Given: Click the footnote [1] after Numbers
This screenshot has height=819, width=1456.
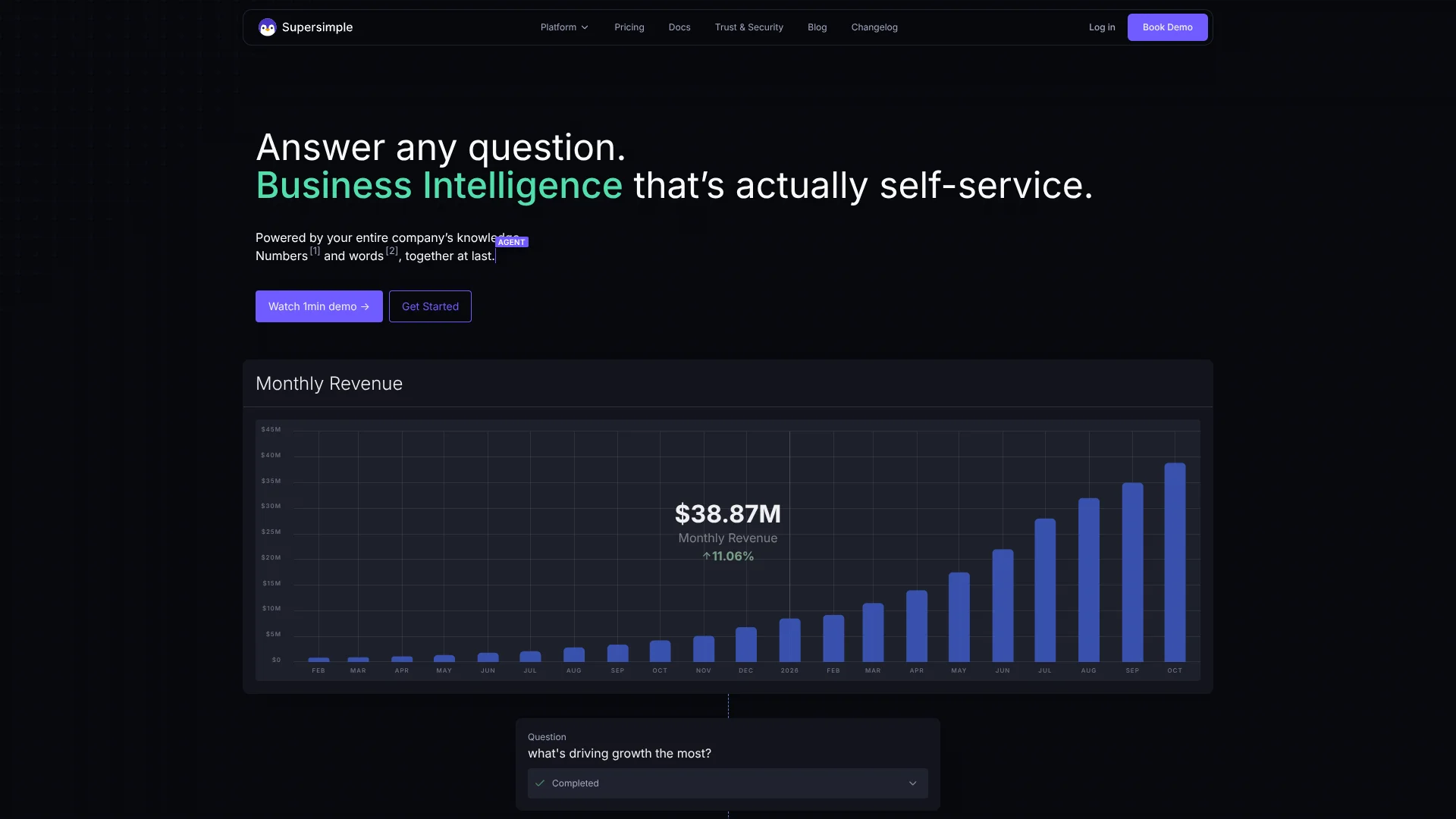Looking at the screenshot, I should (x=315, y=251).
